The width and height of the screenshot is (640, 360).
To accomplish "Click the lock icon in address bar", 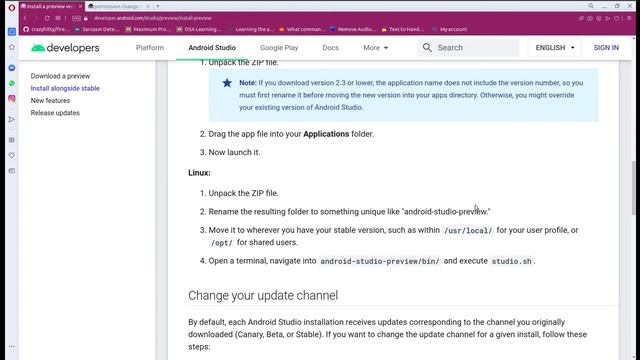I will 86,18.
